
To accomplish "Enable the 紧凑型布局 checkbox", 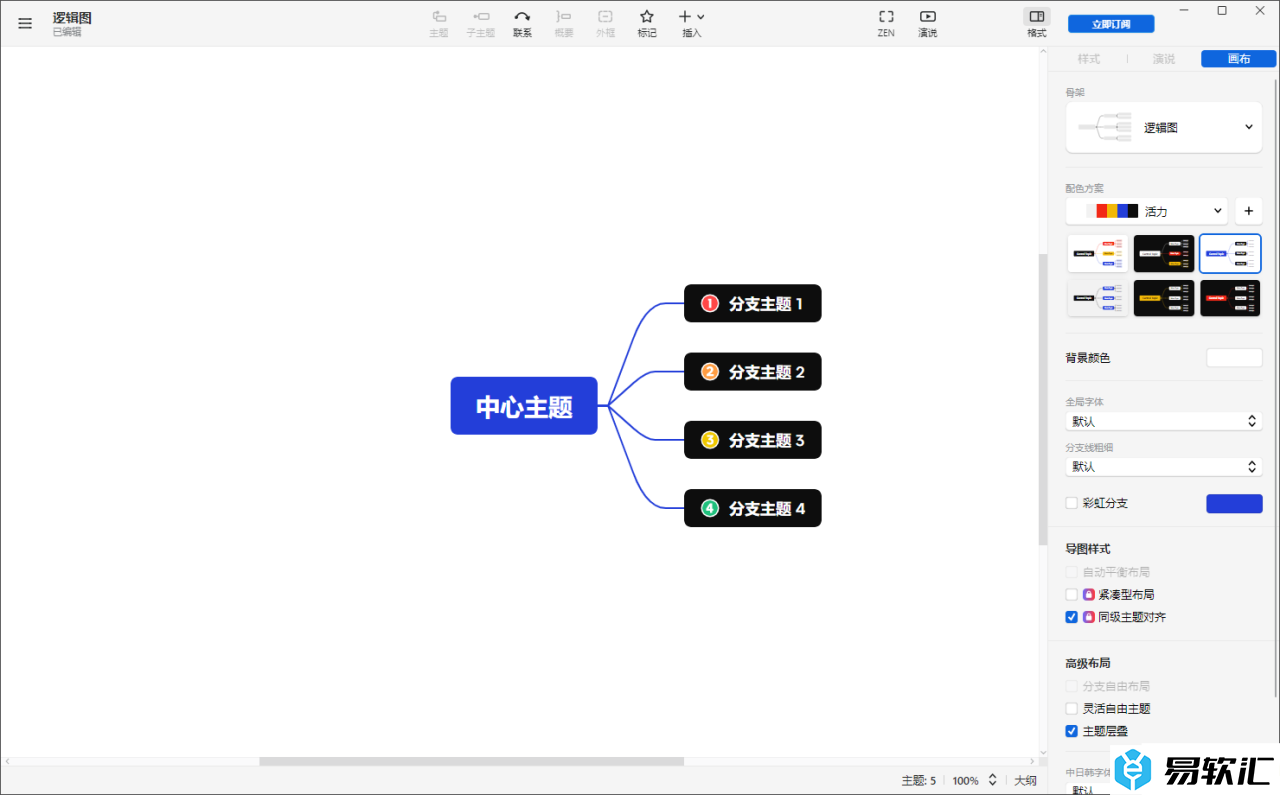I will 1072,594.
